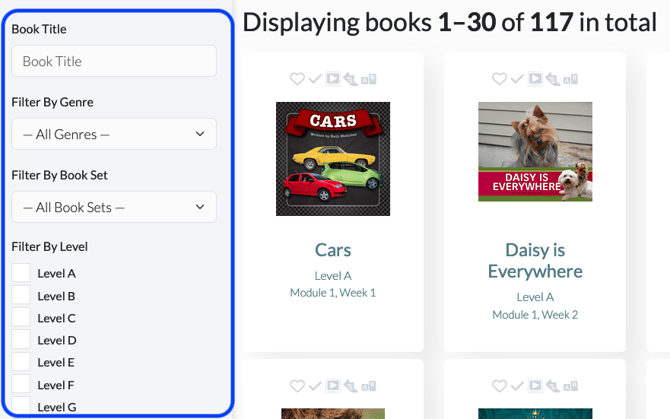
Task: Tick the Level E checkbox
Action: pos(21,362)
